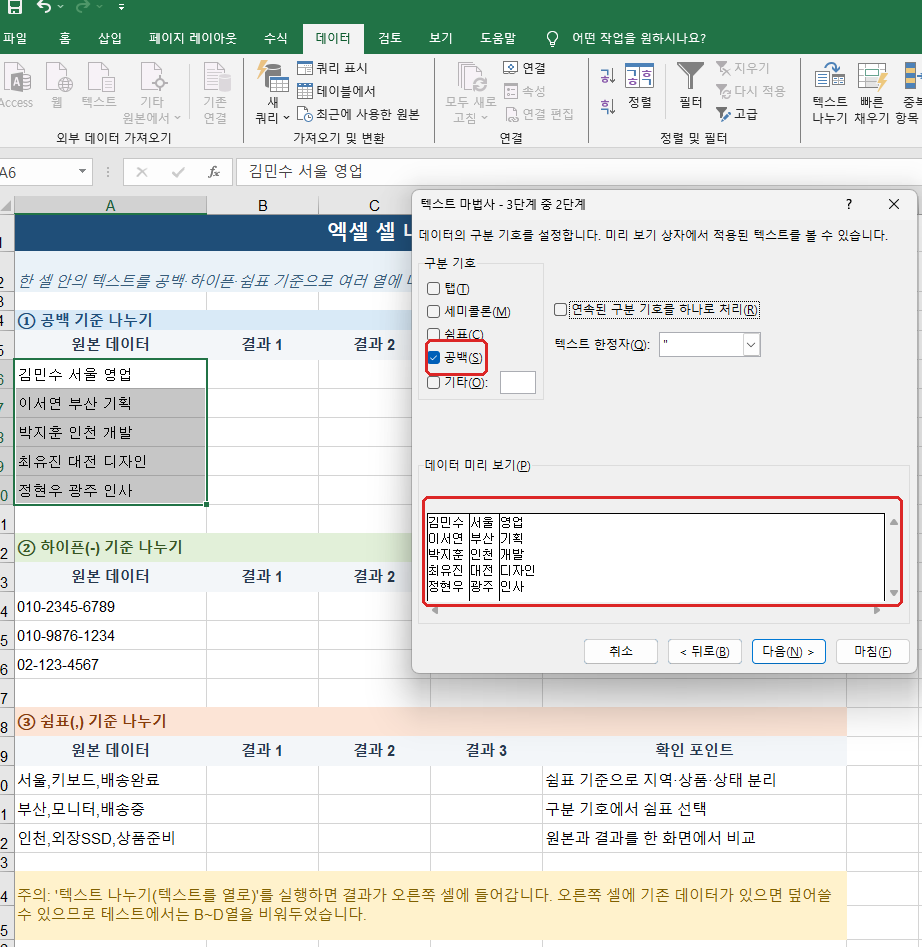Enable the 기타(O) delimiter checkbox
The image size is (922, 947).
click(434, 382)
